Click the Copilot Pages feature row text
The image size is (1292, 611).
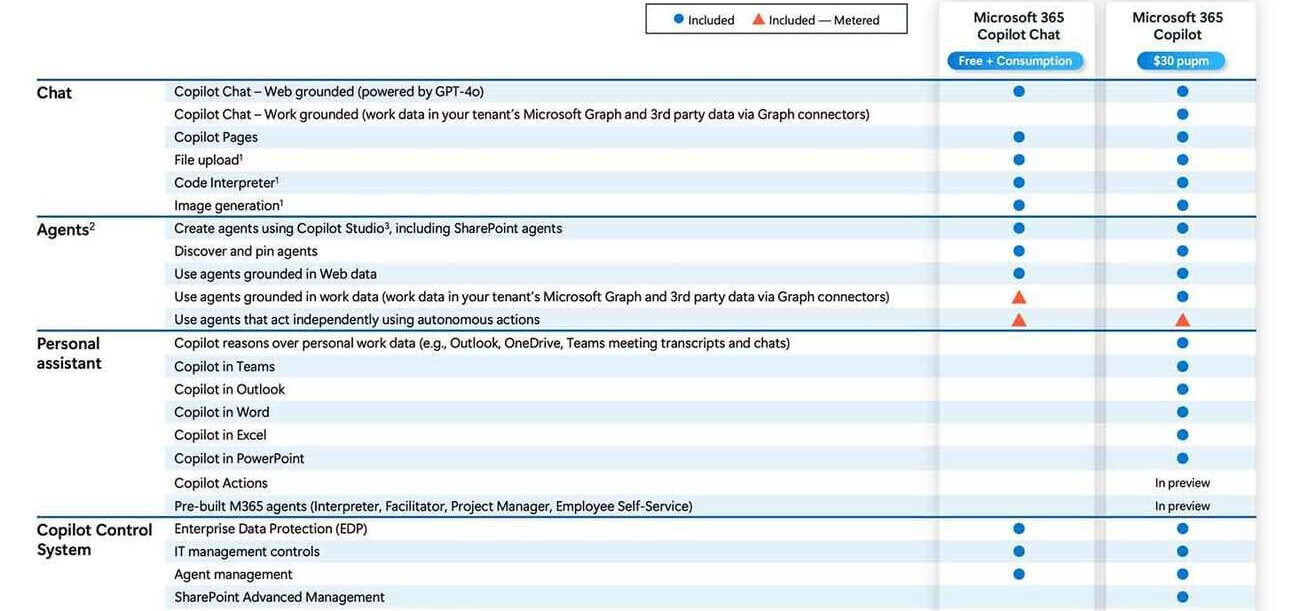pos(216,137)
